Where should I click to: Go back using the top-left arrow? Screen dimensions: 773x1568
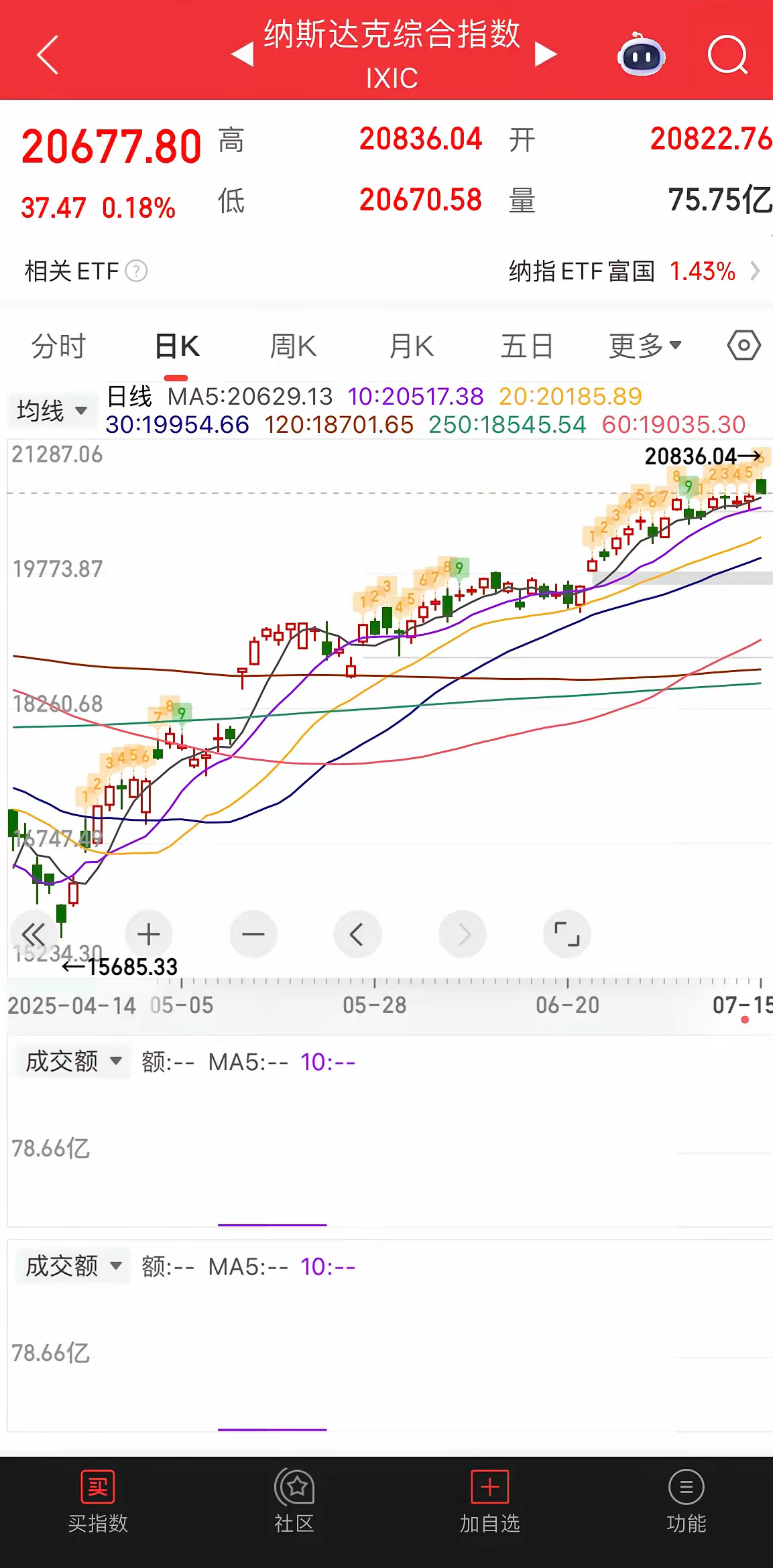click(47, 54)
